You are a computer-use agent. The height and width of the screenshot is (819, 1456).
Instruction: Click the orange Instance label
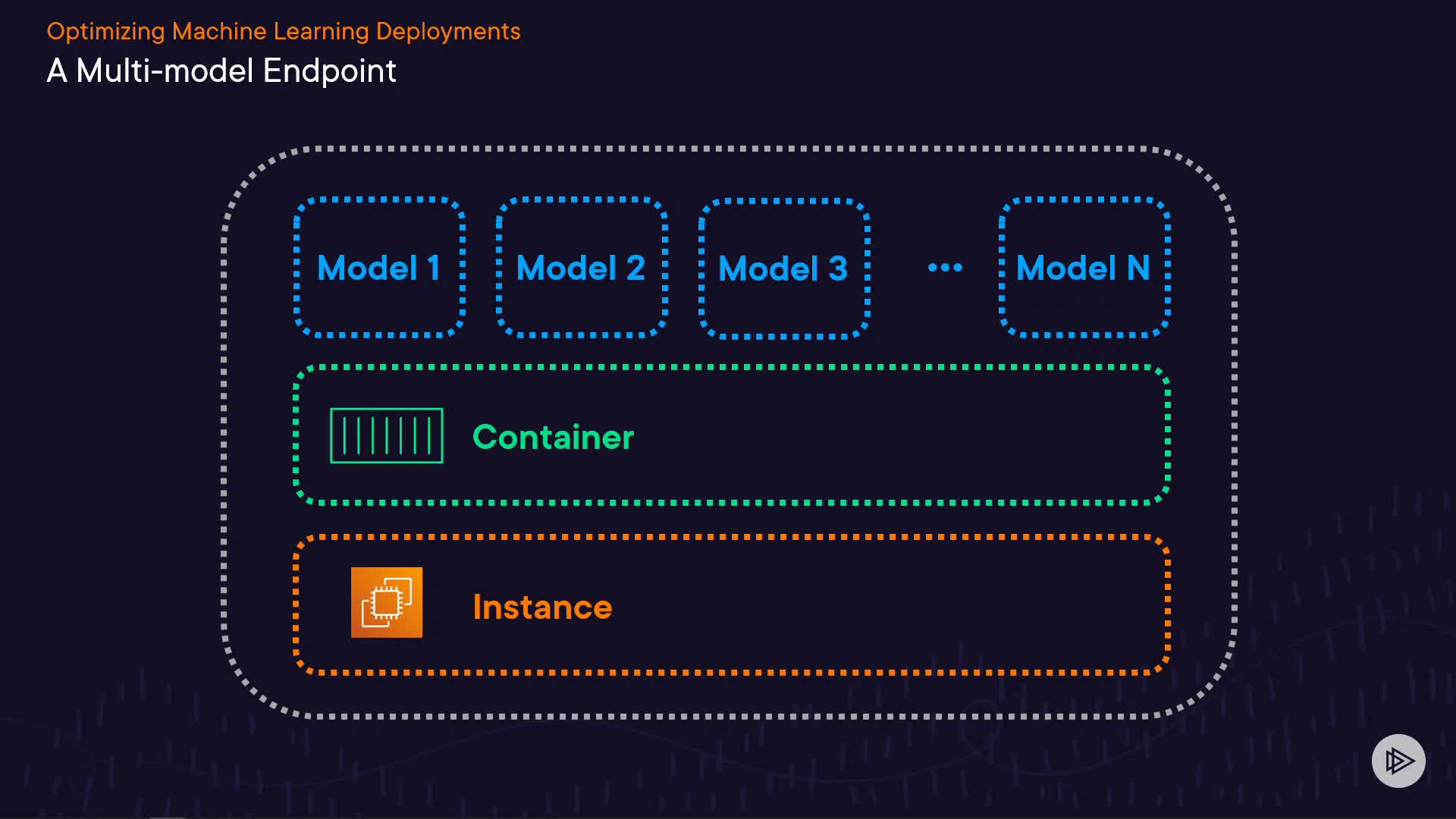542,607
